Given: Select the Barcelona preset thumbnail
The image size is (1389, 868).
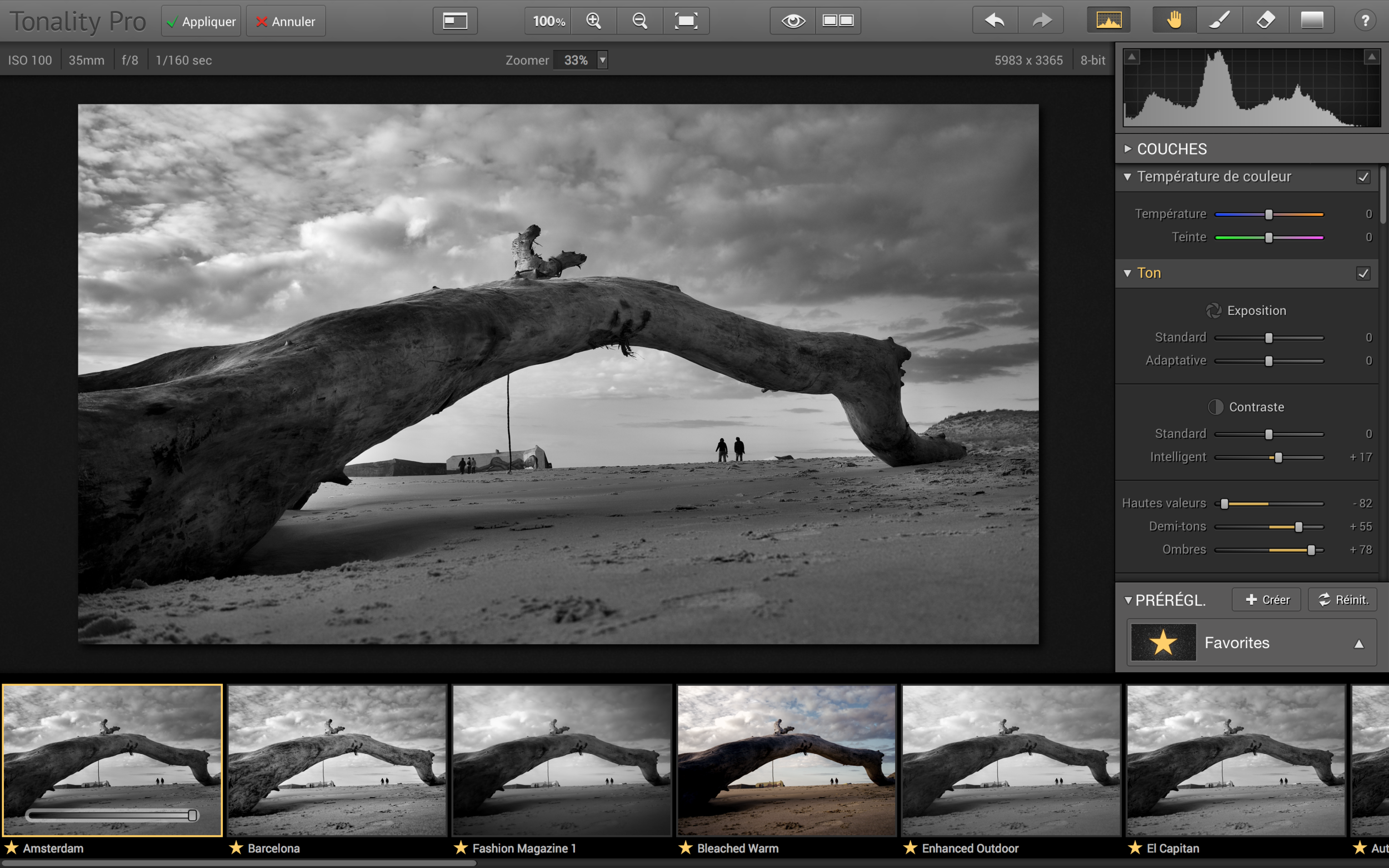Looking at the screenshot, I should [337, 760].
